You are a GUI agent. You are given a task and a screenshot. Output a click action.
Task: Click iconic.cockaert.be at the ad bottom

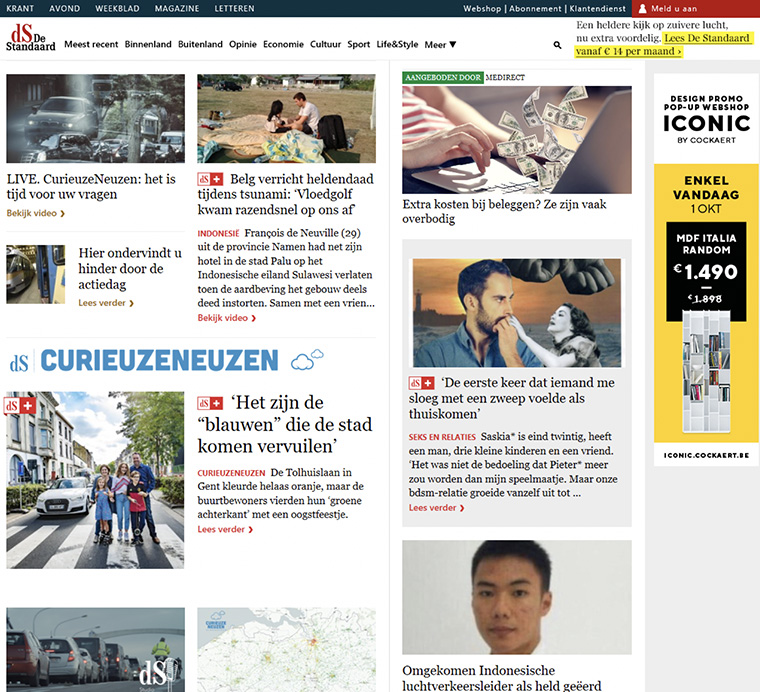[706, 456]
